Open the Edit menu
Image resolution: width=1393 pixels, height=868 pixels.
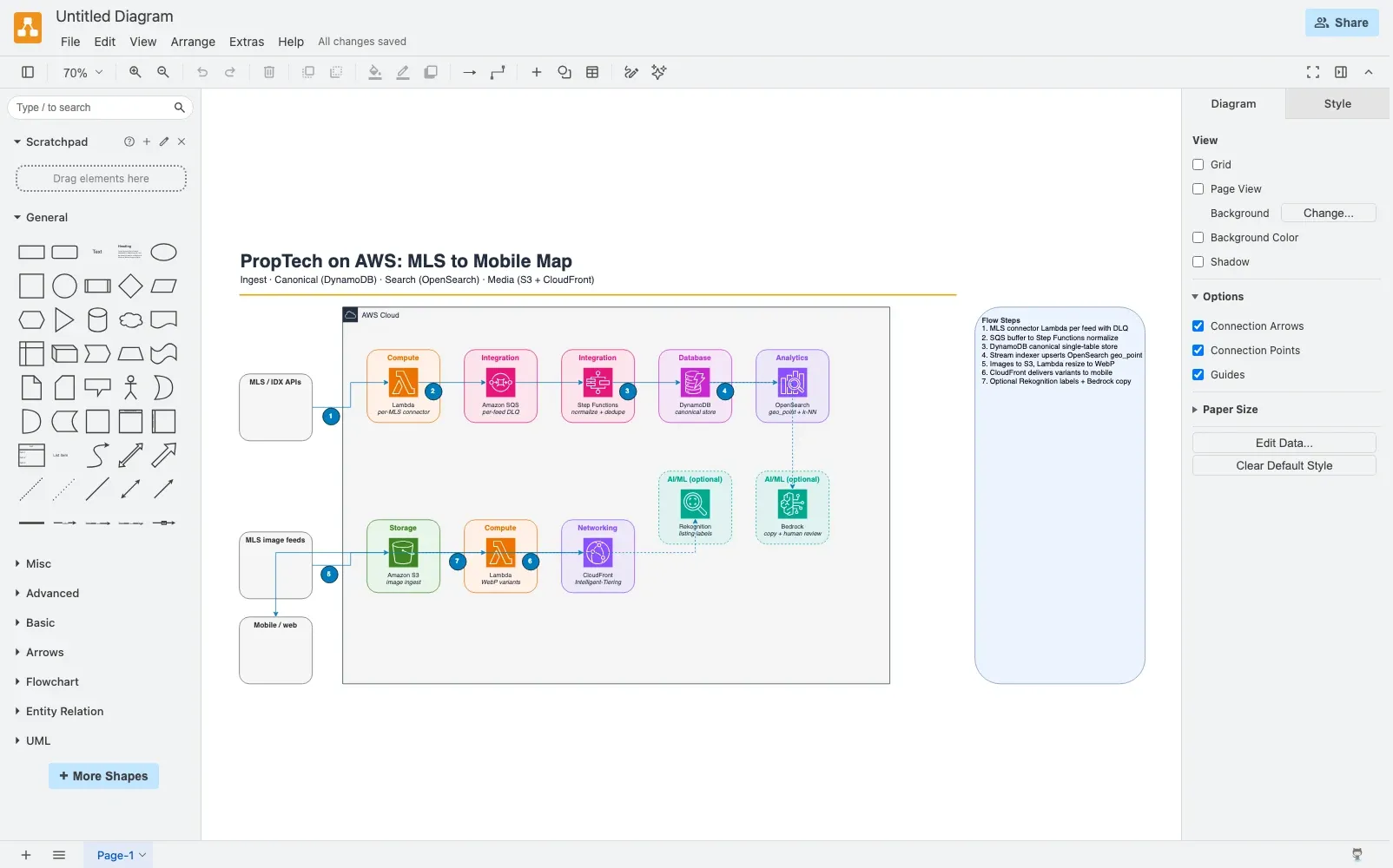tap(105, 42)
